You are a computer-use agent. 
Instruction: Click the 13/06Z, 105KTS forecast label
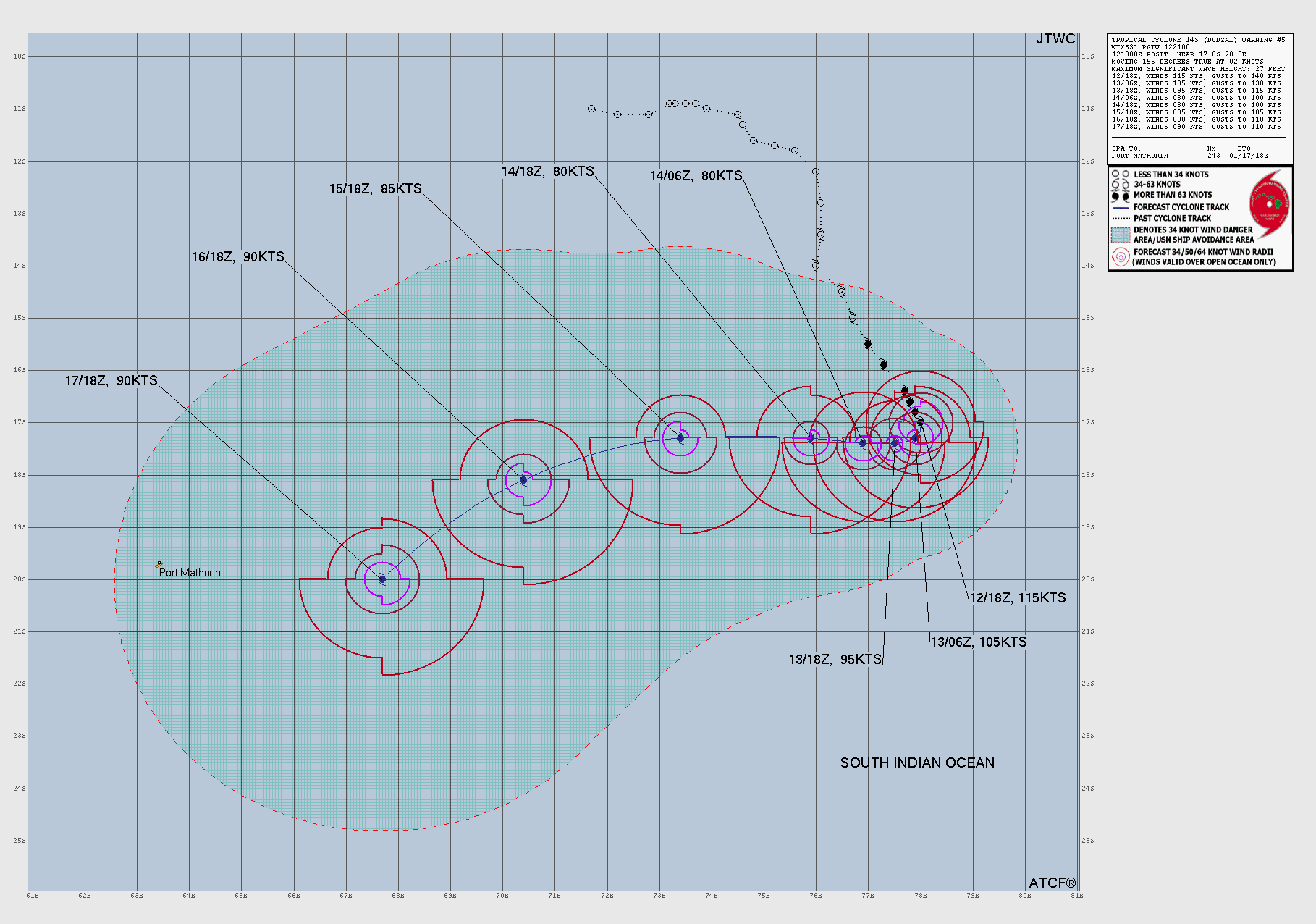(978, 641)
